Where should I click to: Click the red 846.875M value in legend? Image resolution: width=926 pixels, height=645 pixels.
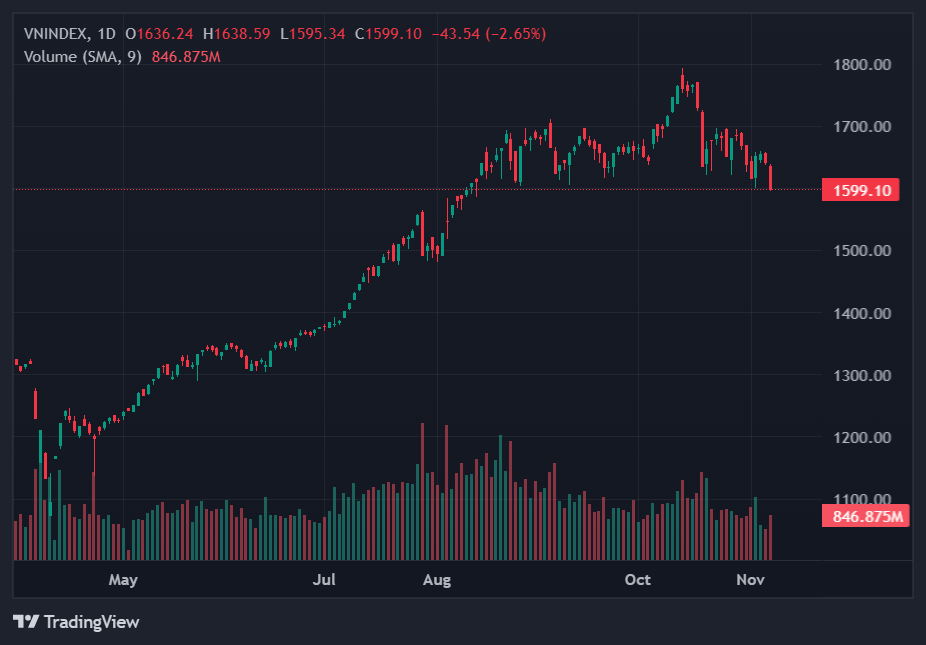coord(186,56)
